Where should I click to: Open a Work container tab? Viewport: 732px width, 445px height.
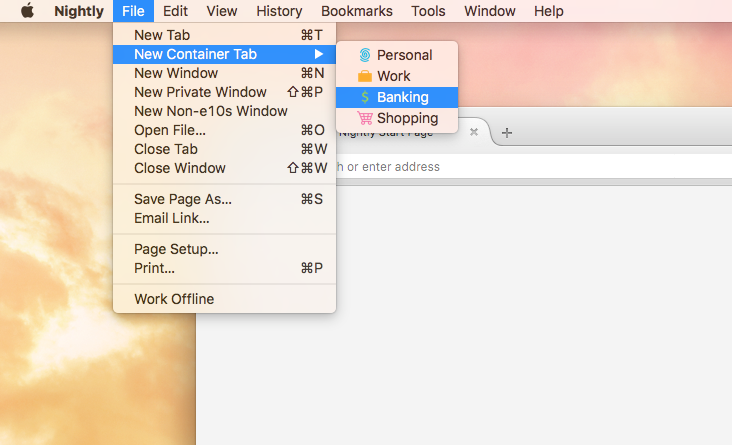397,76
